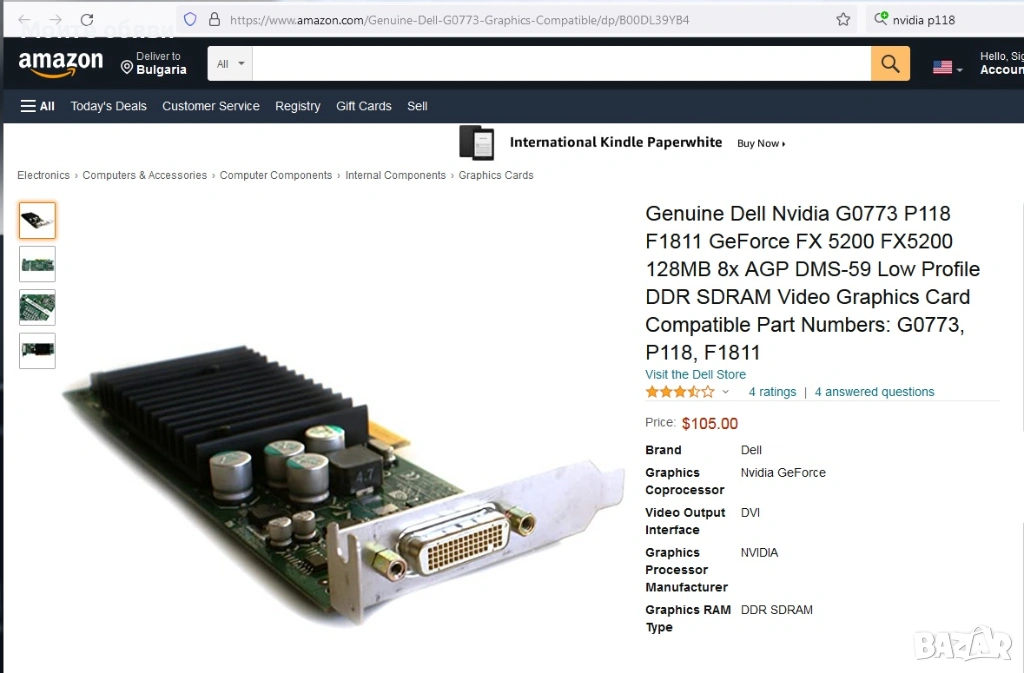Click the tracking protection shield icon
Screen dimensions: 1024x673
pyautogui.click(x=190, y=20)
